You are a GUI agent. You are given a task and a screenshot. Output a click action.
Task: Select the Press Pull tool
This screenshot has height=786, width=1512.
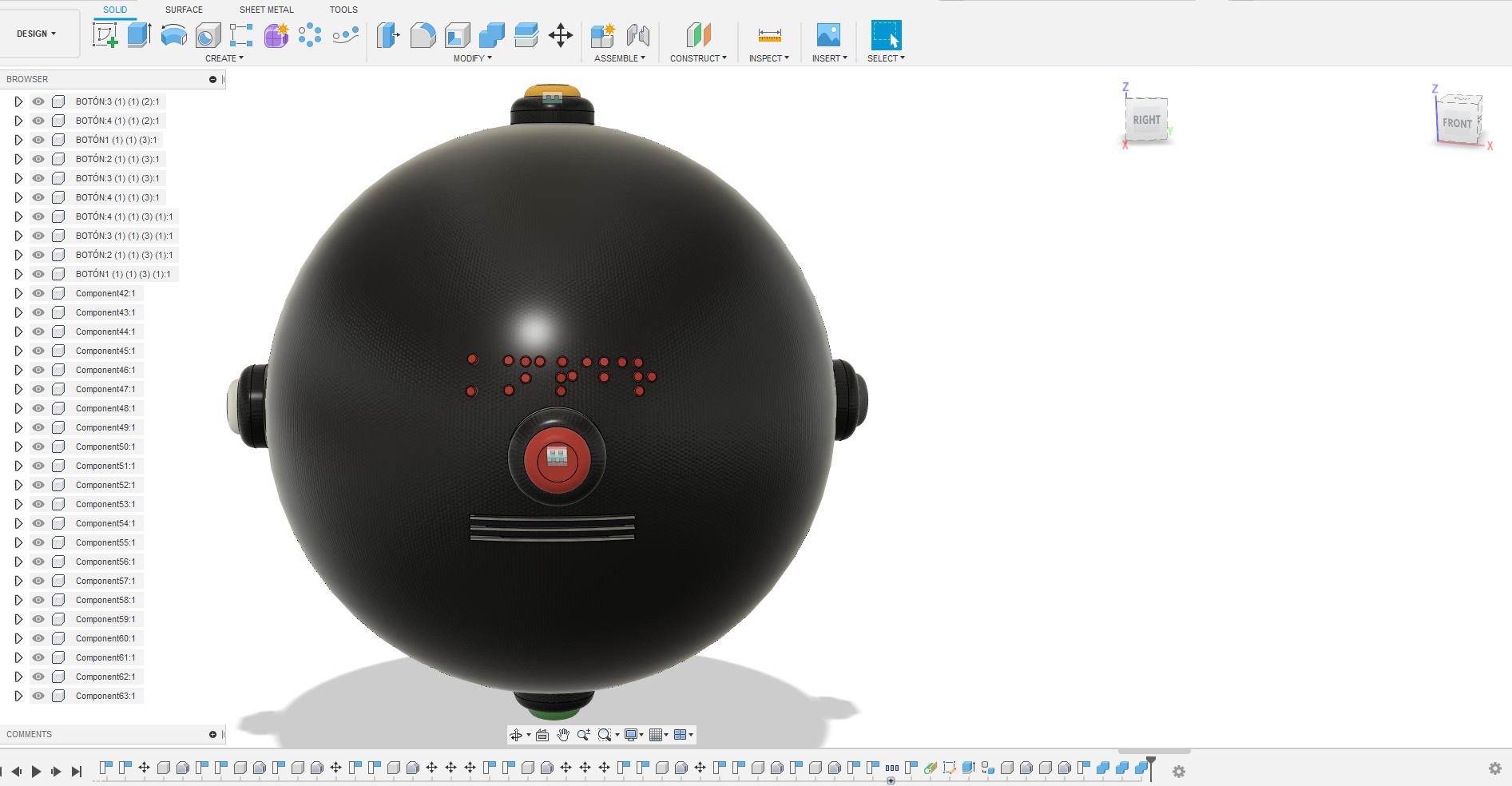[x=388, y=35]
